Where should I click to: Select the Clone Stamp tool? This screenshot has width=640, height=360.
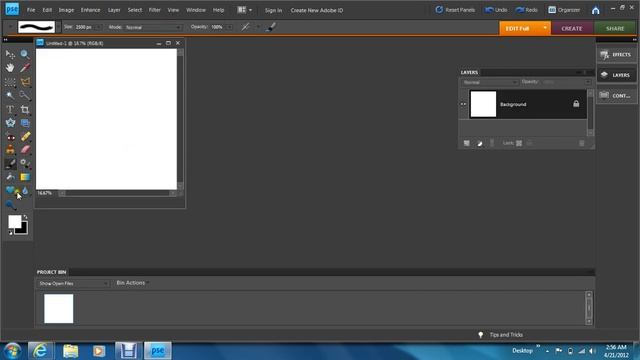[x=10, y=150]
